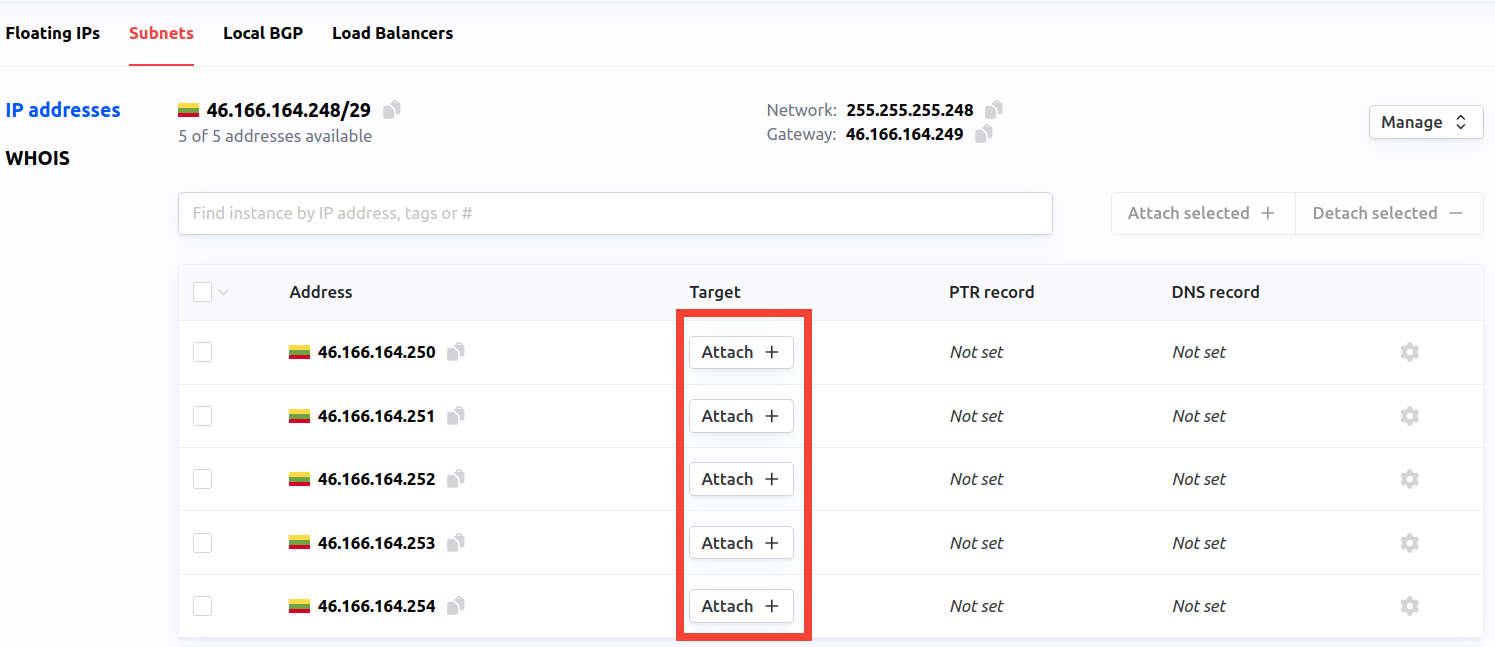Open the Manage dropdown

1426,121
